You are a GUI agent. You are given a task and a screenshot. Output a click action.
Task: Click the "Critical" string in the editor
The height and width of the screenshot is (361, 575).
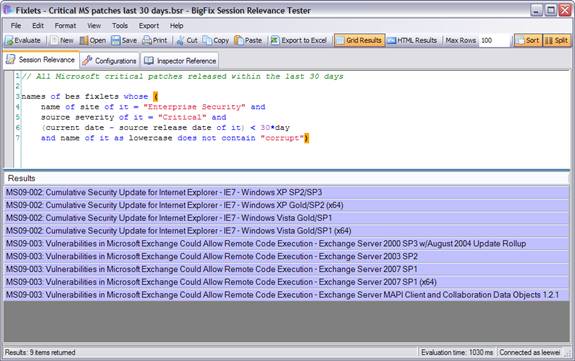click(182, 117)
